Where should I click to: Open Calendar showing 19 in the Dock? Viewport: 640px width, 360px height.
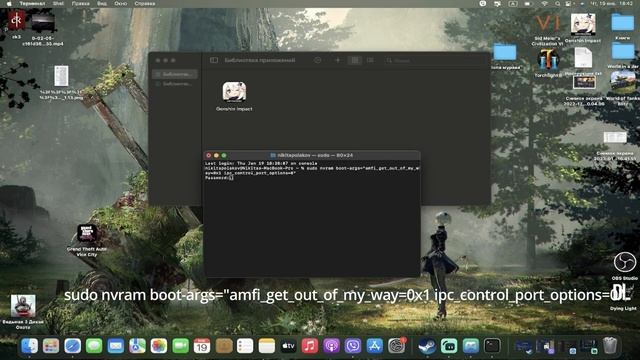202,346
